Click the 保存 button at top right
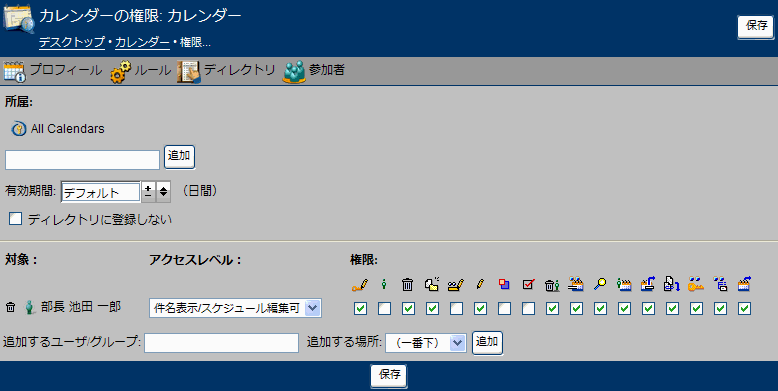Image resolution: width=778 pixels, height=391 pixels. (x=756, y=27)
